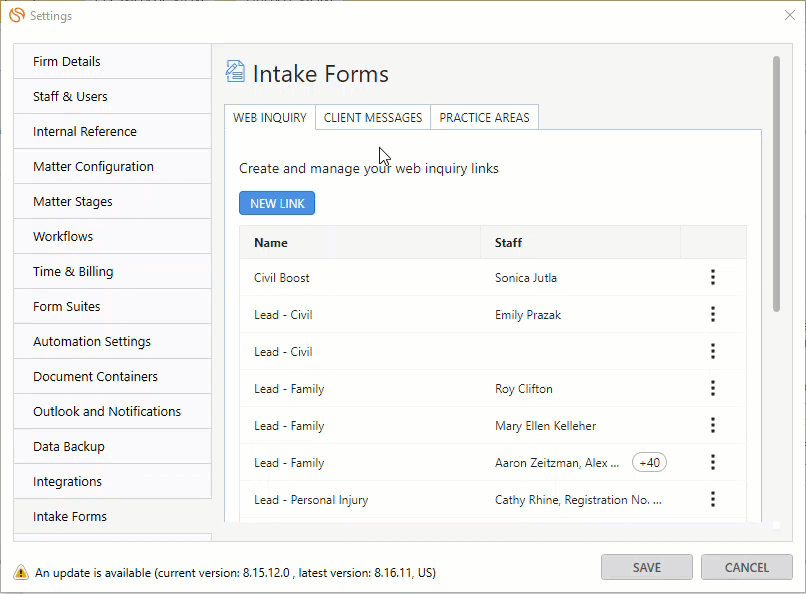This screenshot has width=806, height=594.
Task: Open Automation Settings in the sidebar
Action: [x=113, y=341]
